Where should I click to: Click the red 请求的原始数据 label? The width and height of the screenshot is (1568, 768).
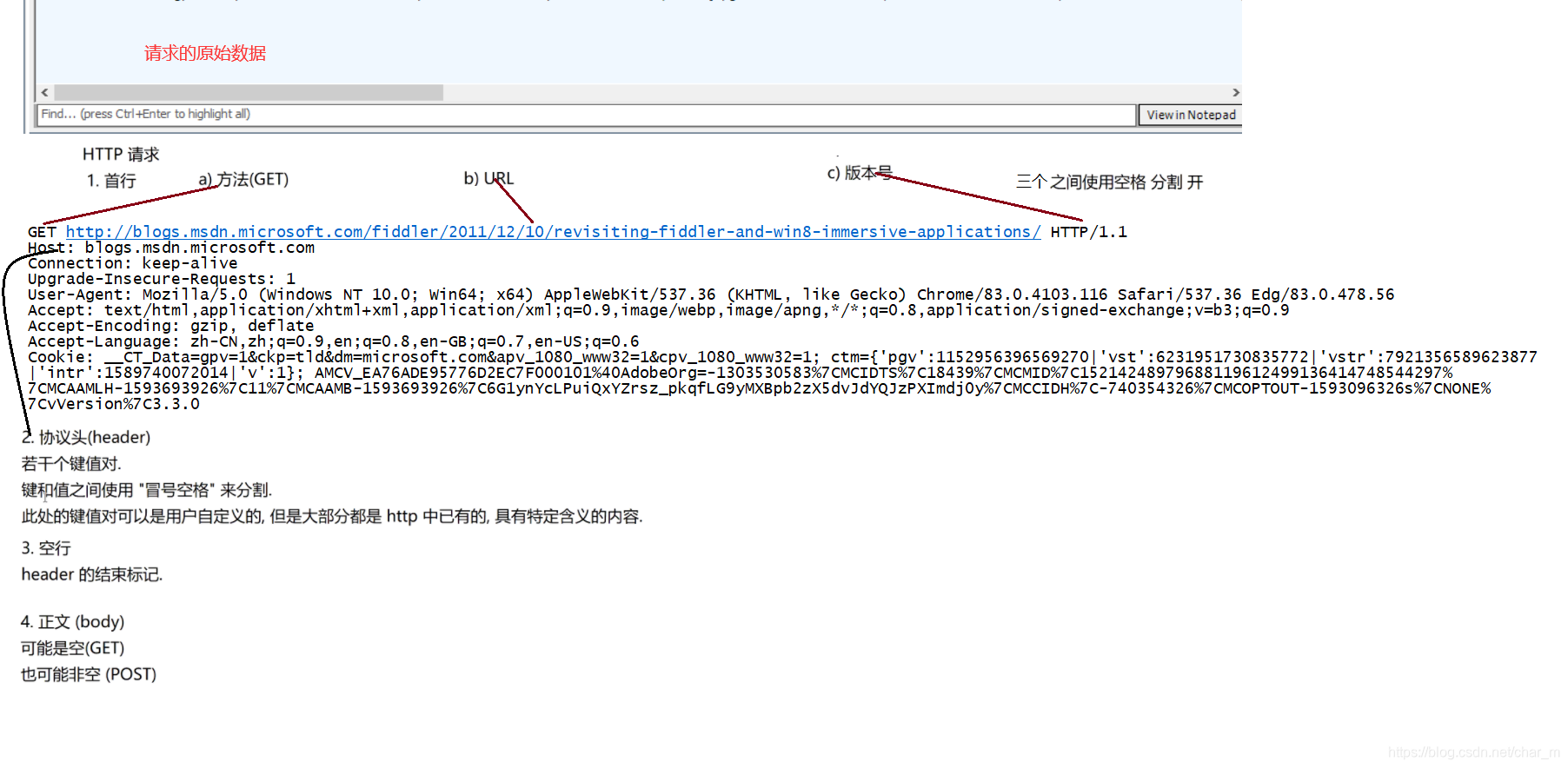[x=205, y=53]
